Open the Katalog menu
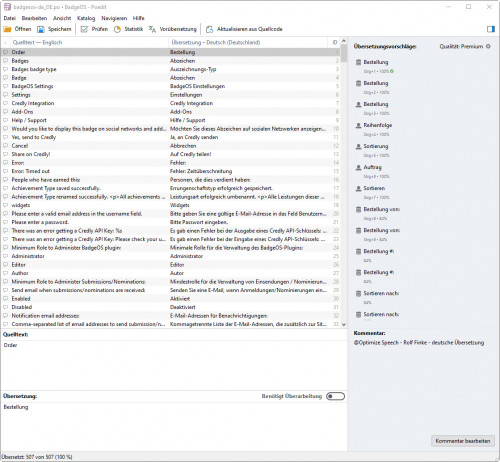Screen dimensions: 500x462 (86, 18)
